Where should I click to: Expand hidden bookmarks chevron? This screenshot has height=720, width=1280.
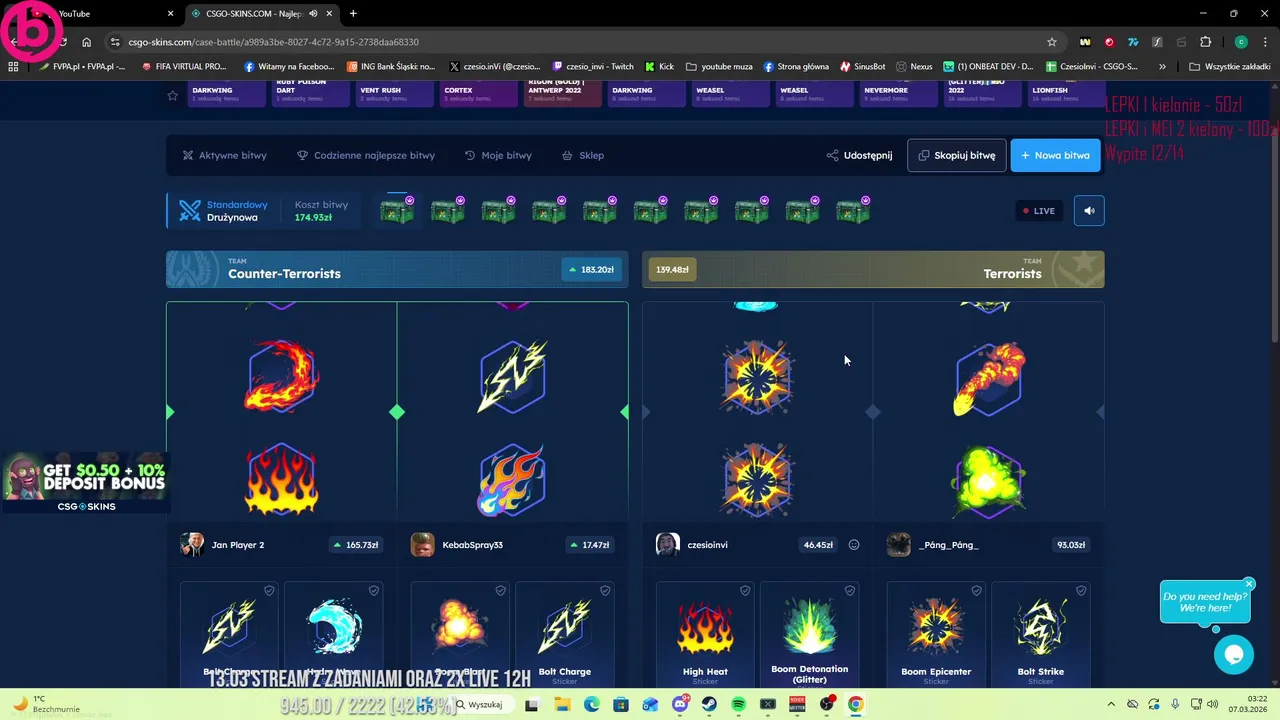click(x=1162, y=66)
